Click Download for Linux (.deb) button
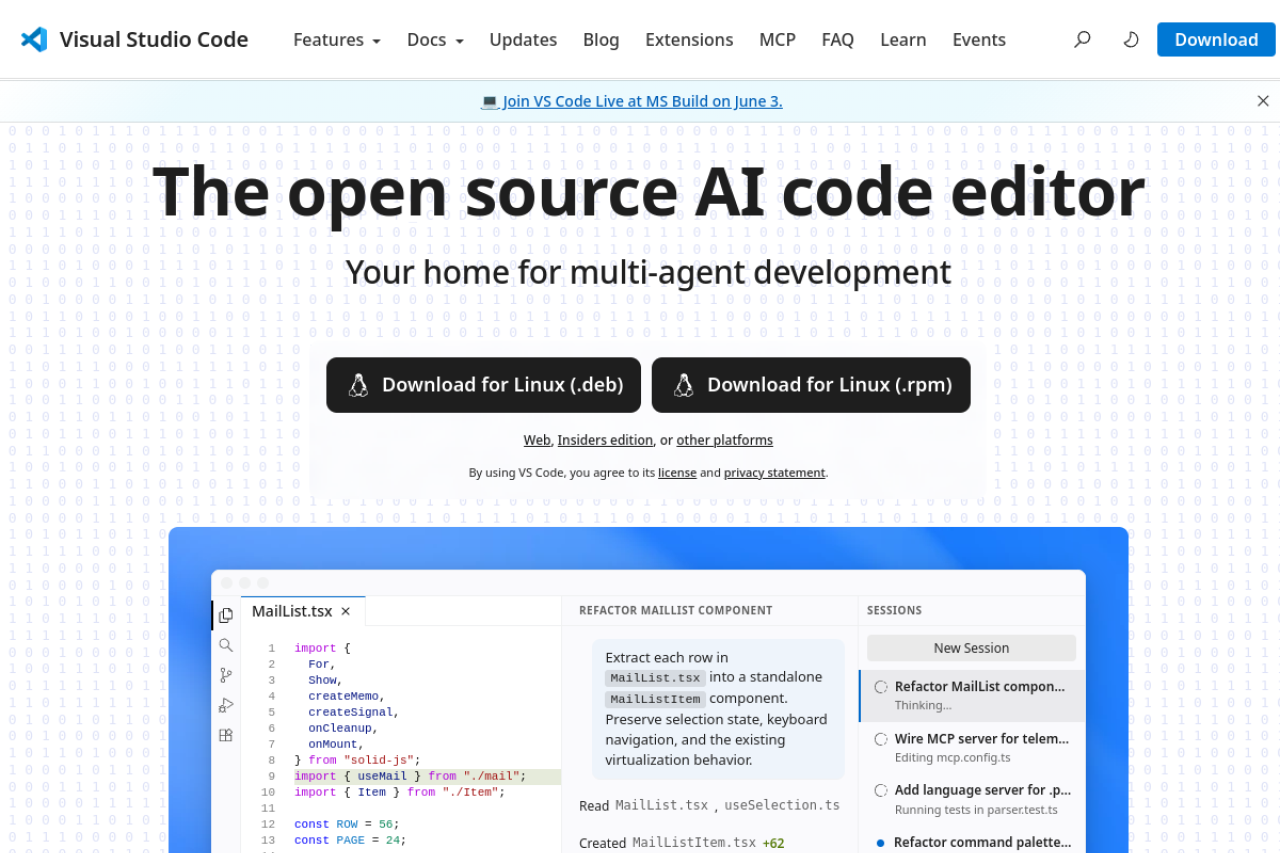This screenshot has width=1280, height=853. (483, 385)
